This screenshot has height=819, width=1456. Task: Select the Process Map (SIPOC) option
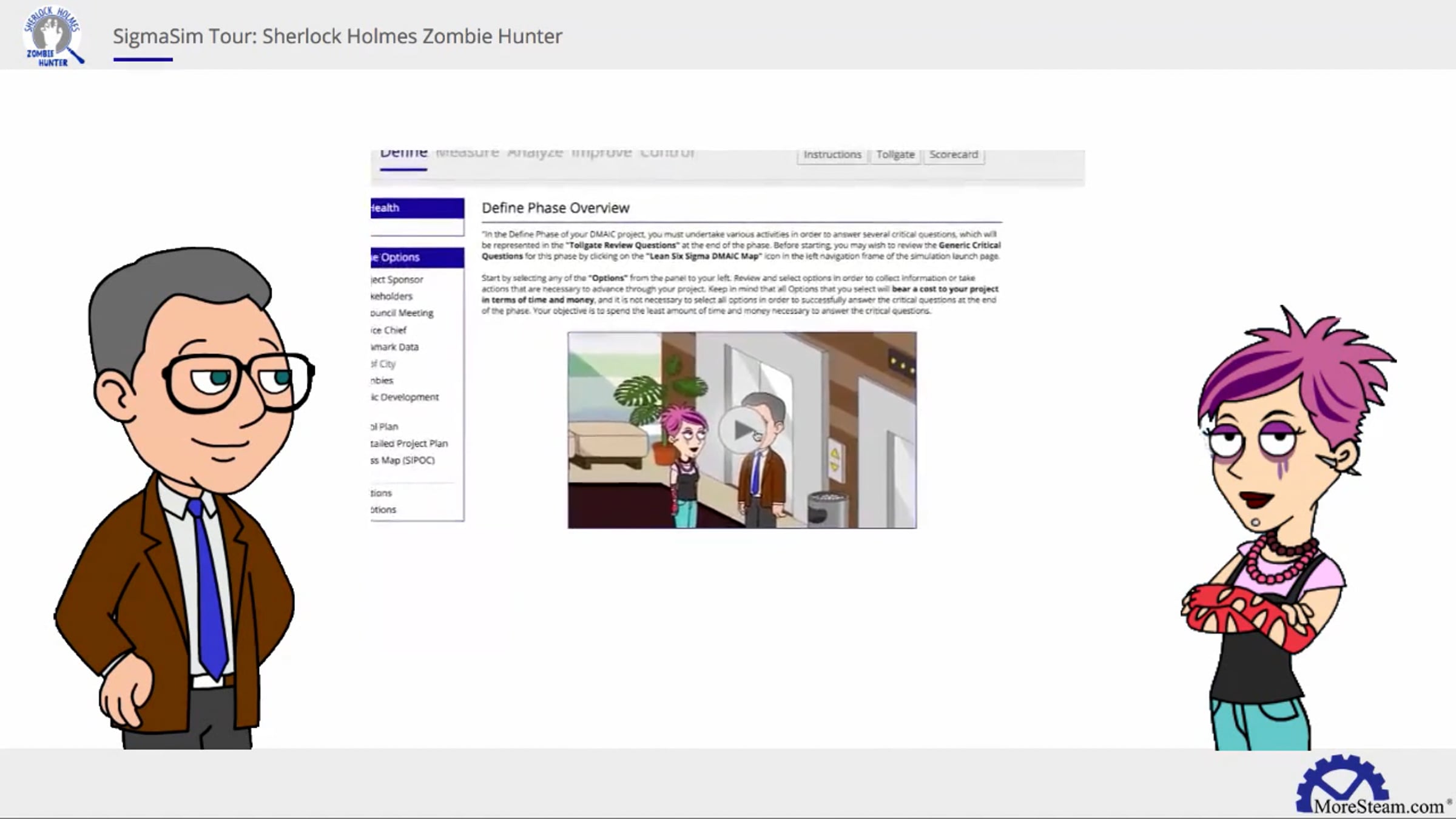403,460
